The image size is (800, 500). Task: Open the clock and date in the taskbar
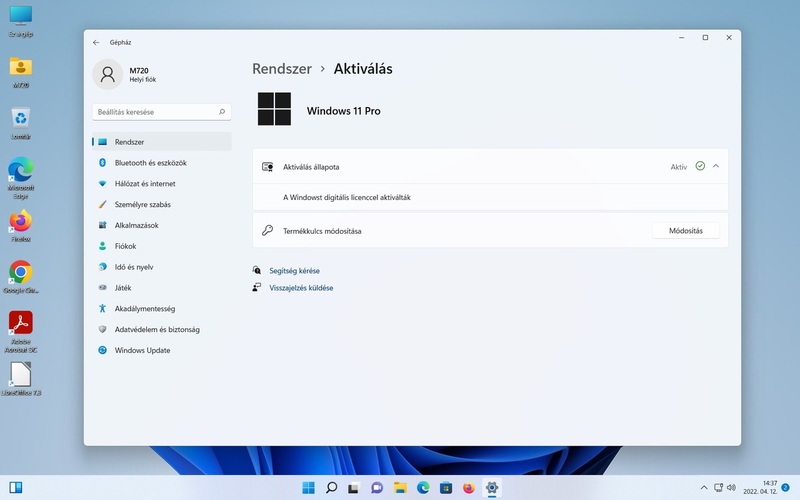pos(760,488)
